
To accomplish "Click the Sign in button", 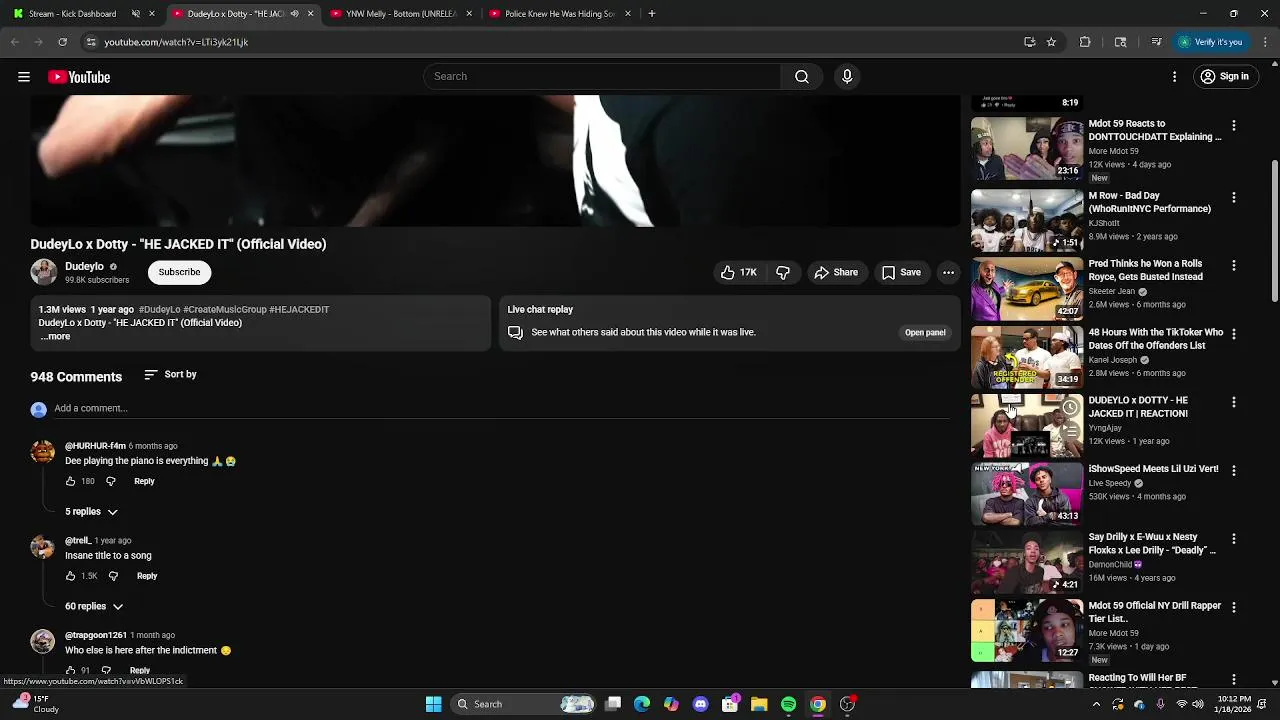I will click(x=1225, y=77).
